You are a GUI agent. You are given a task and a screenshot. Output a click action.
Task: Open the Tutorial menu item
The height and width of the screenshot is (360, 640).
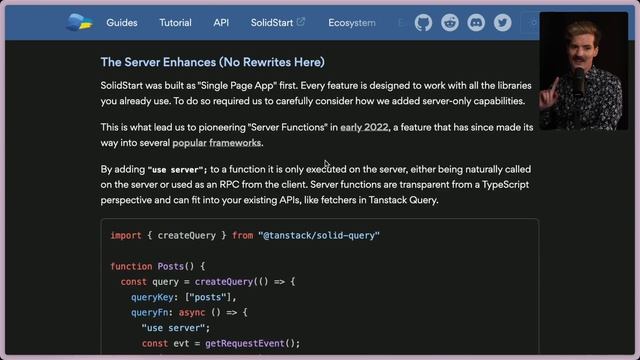point(175,23)
